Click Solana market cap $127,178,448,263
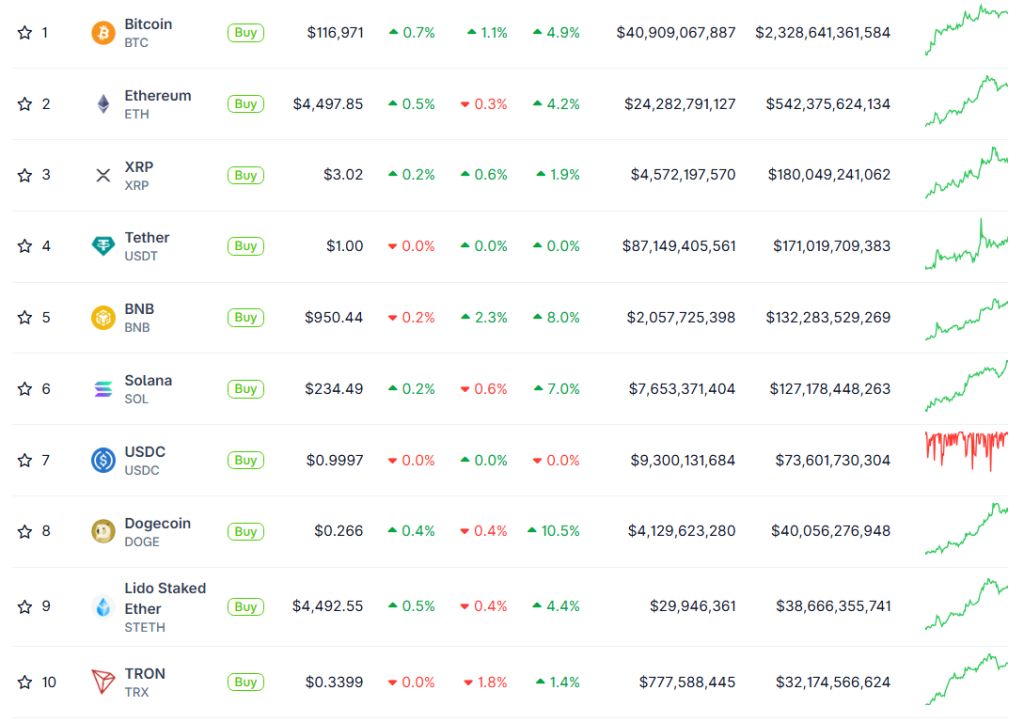The image size is (1024, 722). pos(830,389)
